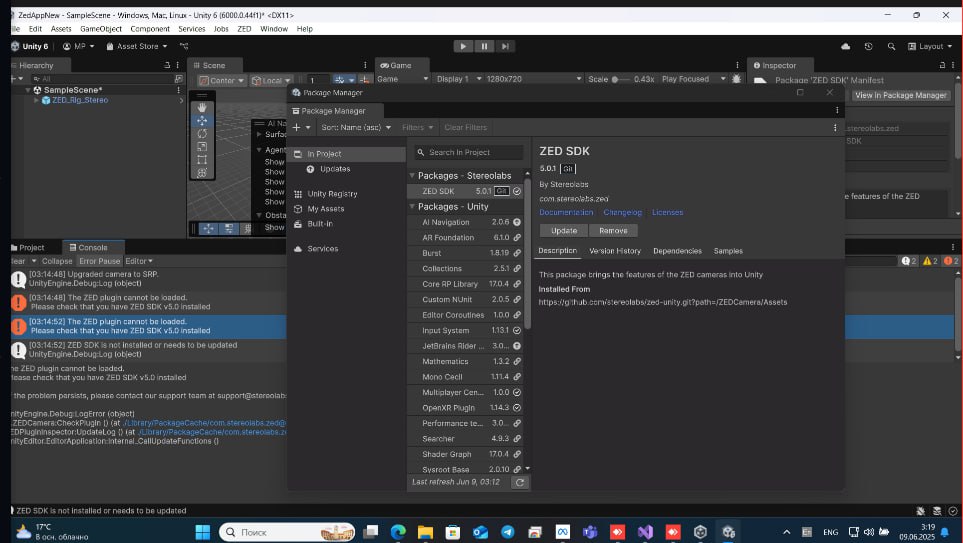Select the Rect tool in Scene toolbar
Image resolution: width=963 pixels, height=543 pixels.
tap(202, 160)
